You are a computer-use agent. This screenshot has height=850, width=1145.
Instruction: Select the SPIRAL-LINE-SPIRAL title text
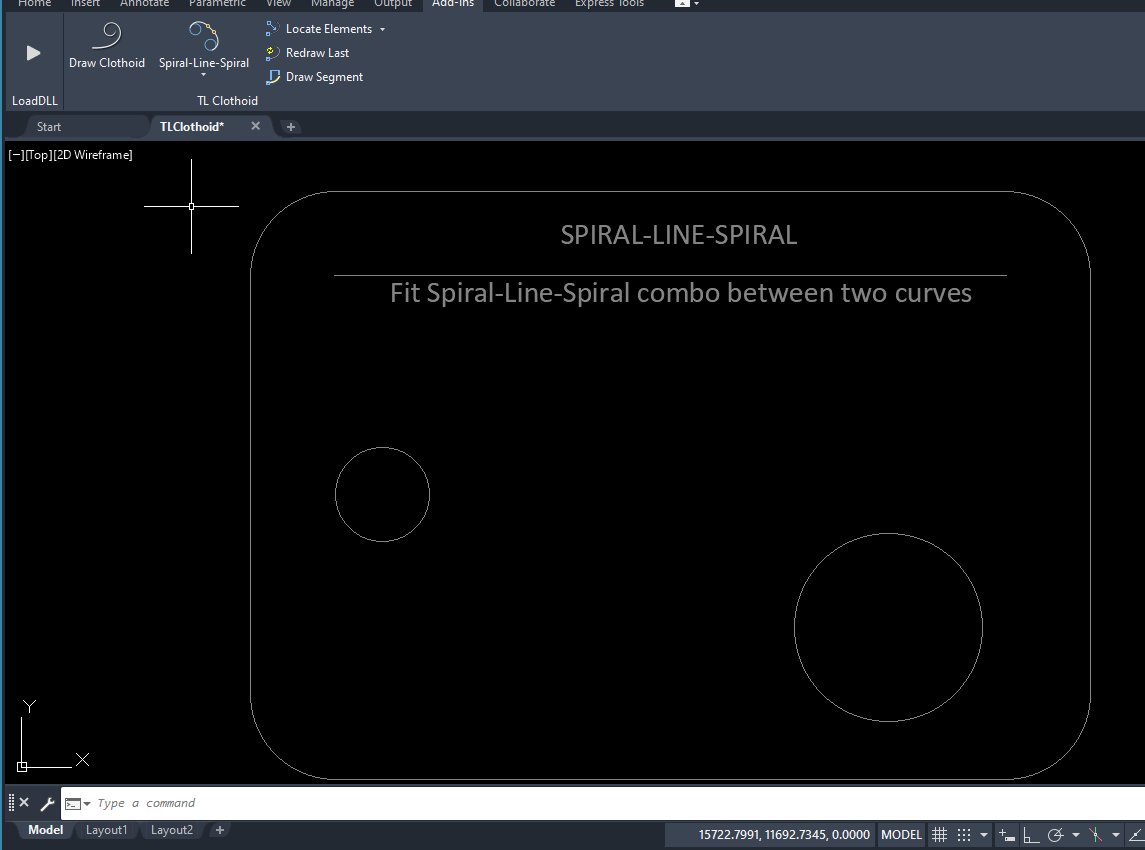[678, 234]
